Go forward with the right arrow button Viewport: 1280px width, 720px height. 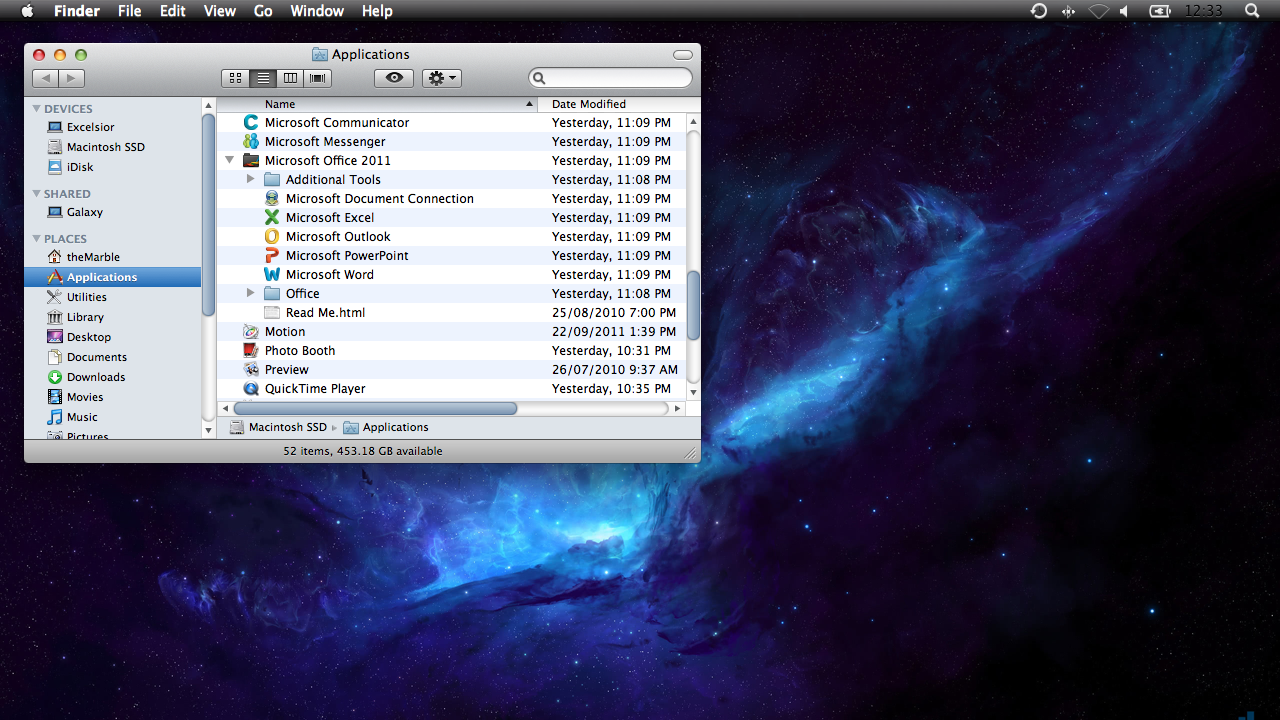click(72, 78)
